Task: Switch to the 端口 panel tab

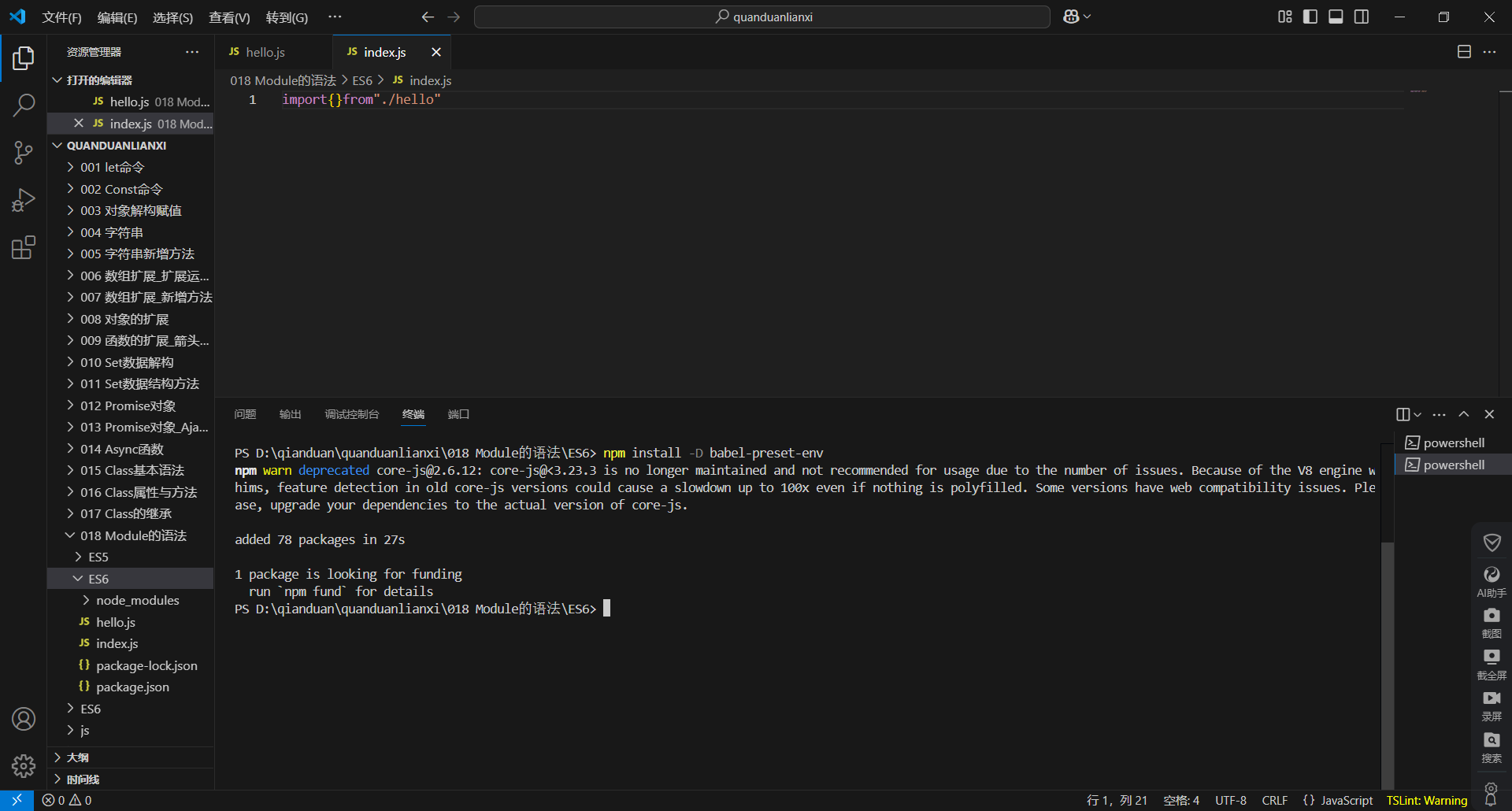Action: [458, 414]
